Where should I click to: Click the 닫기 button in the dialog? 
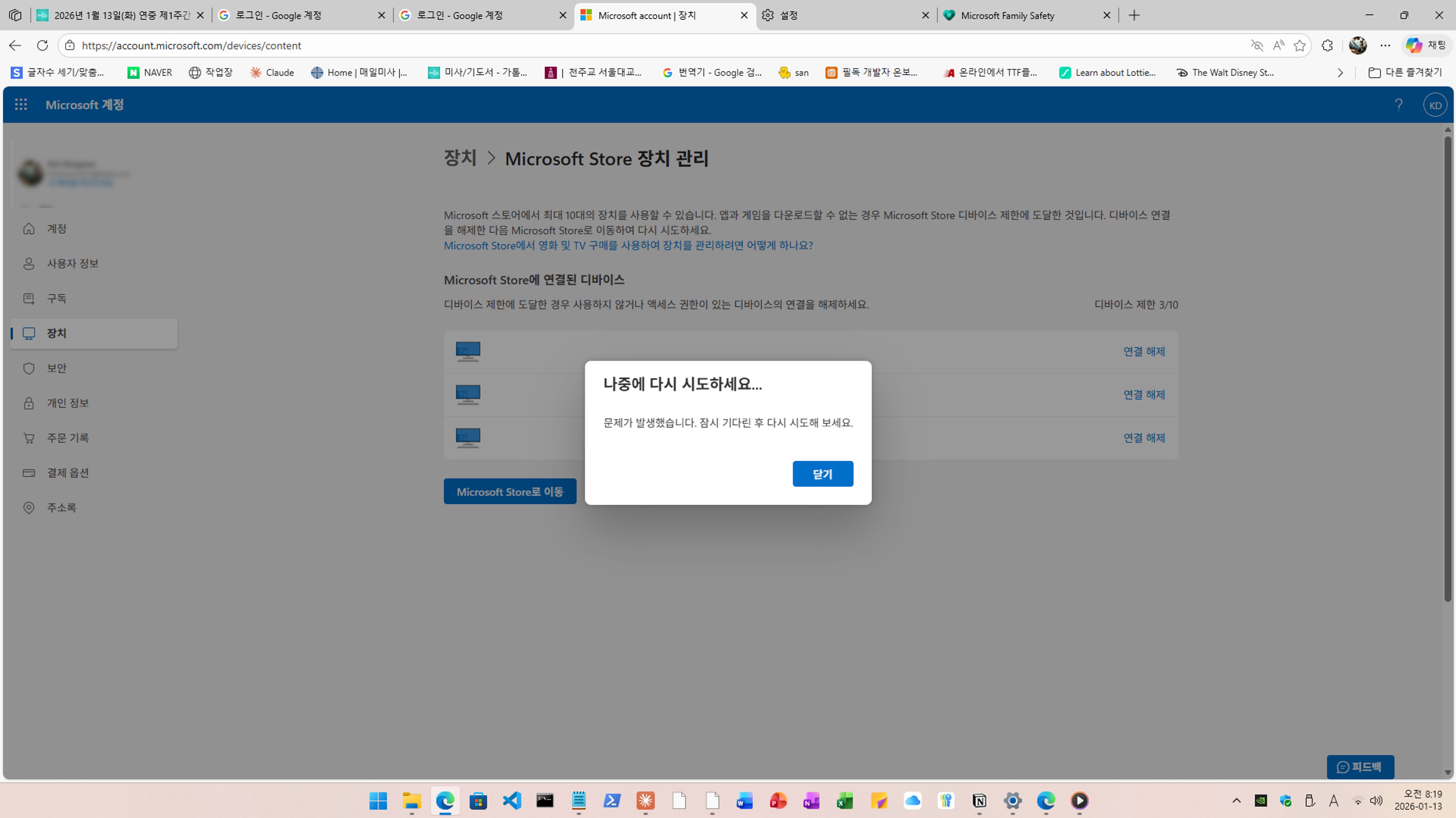click(x=822, y=473)
